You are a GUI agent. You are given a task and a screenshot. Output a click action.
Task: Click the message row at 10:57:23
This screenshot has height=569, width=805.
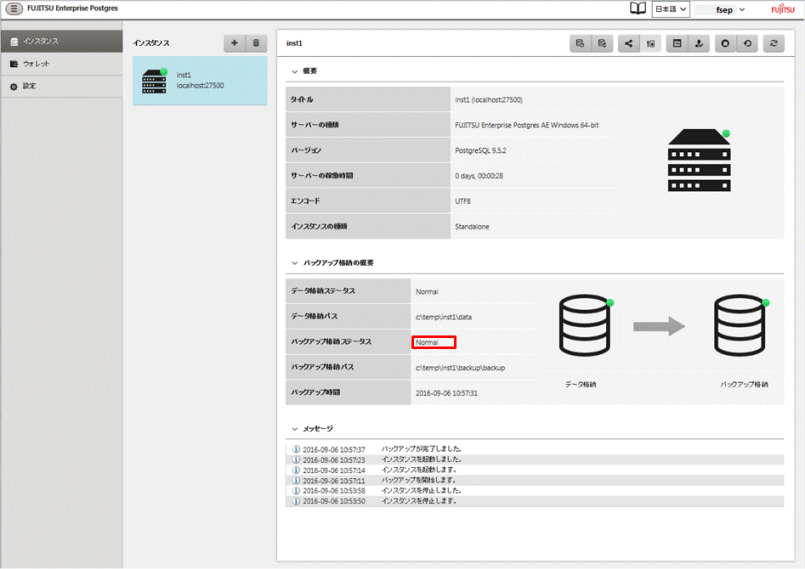click(x=534, y=460)
